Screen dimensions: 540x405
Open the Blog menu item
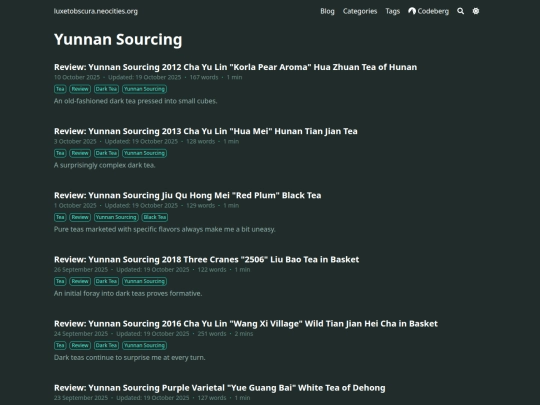click(x=327, y=11)
